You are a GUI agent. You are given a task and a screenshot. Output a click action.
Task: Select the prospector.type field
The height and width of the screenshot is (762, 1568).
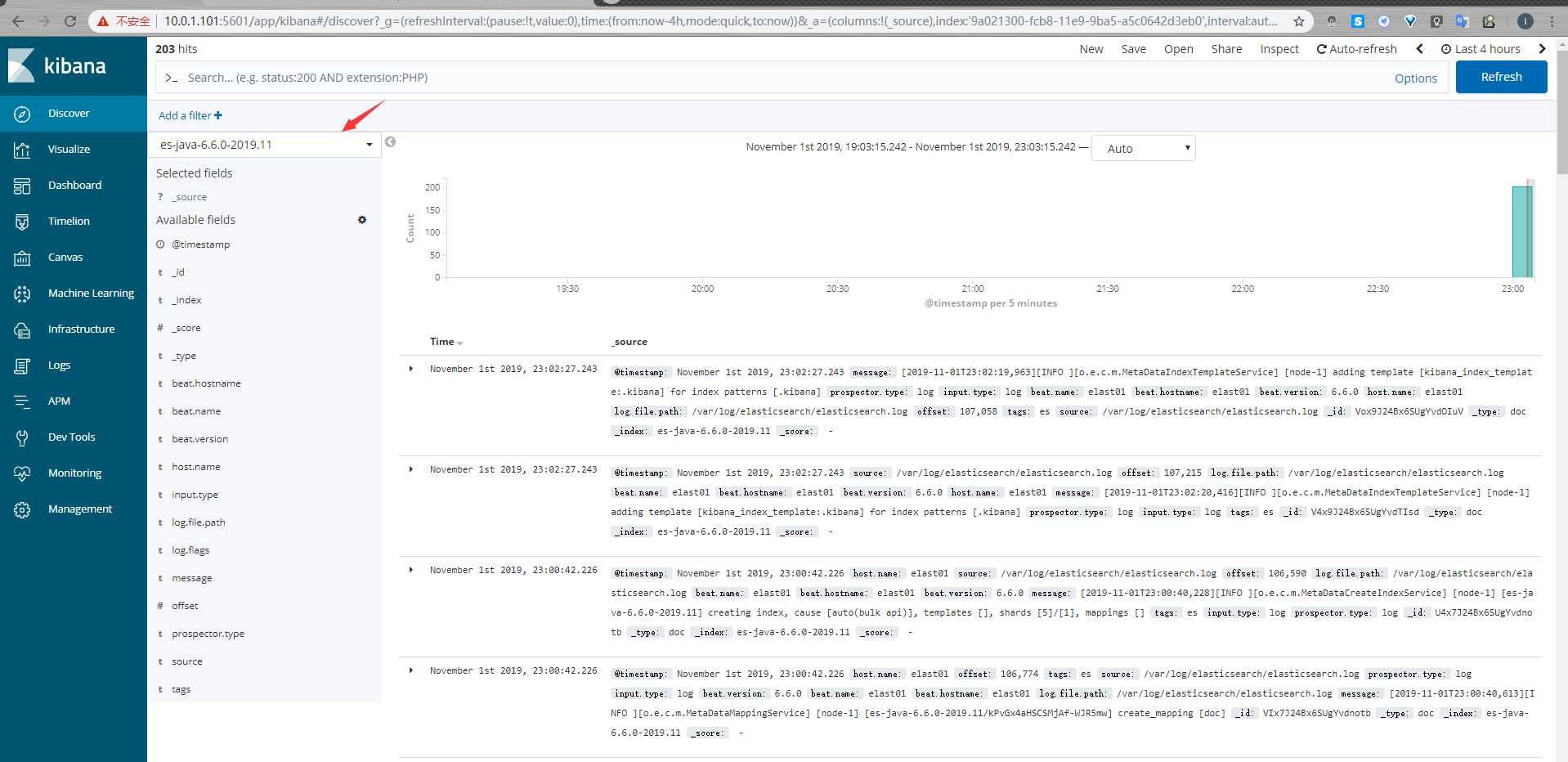(x=208, y=634)
